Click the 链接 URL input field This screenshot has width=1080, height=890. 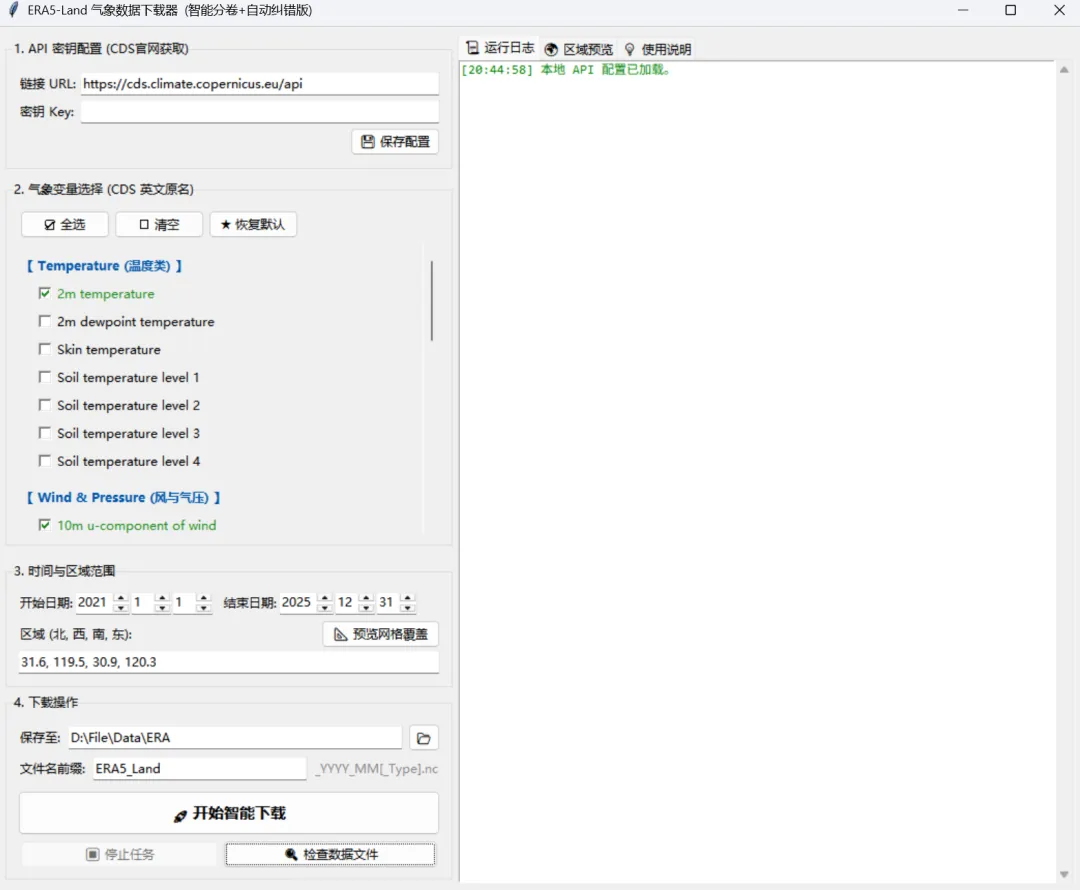(x=260, y=84)
